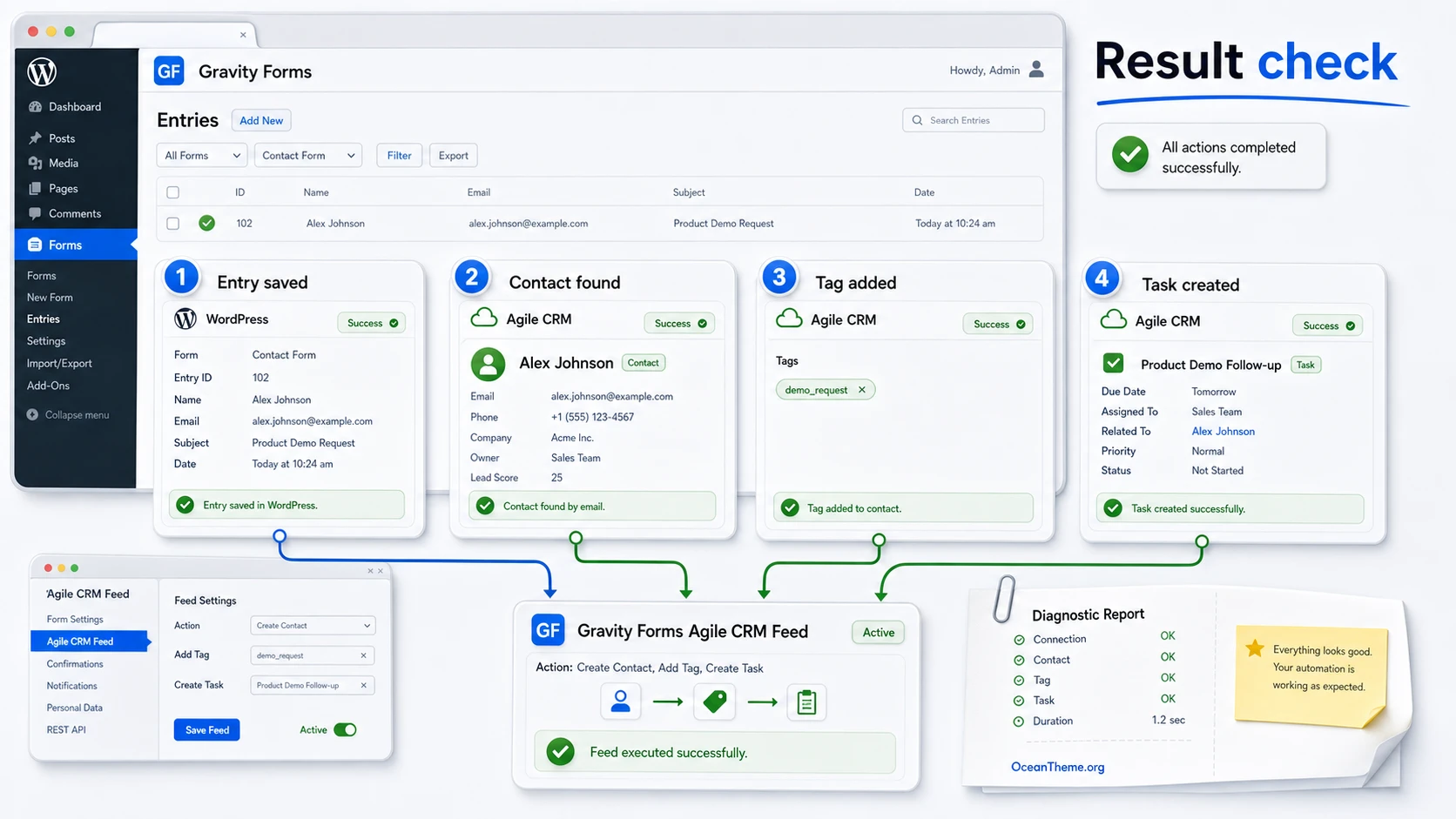Select Form Settings in feed window sidebar

click(75, 620)
